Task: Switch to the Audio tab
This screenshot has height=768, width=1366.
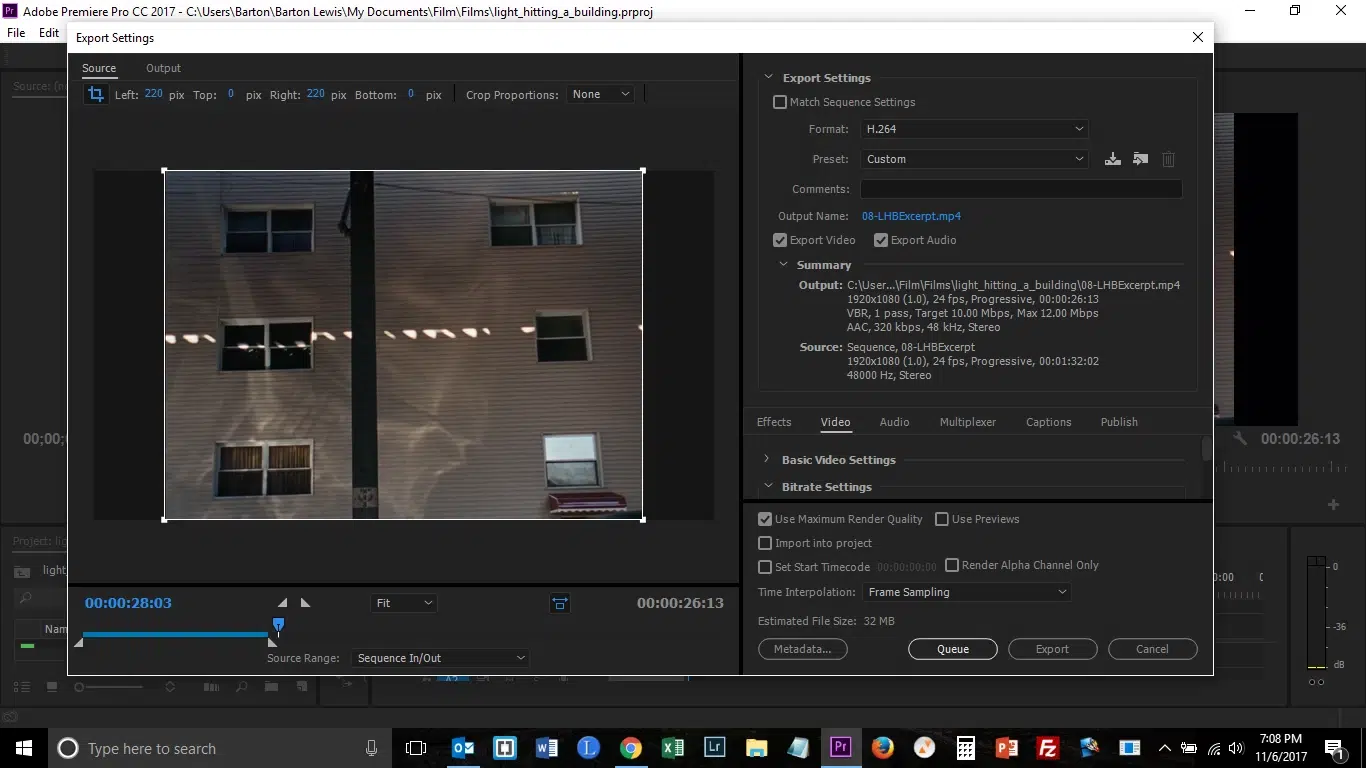Action: pos(894,422)
